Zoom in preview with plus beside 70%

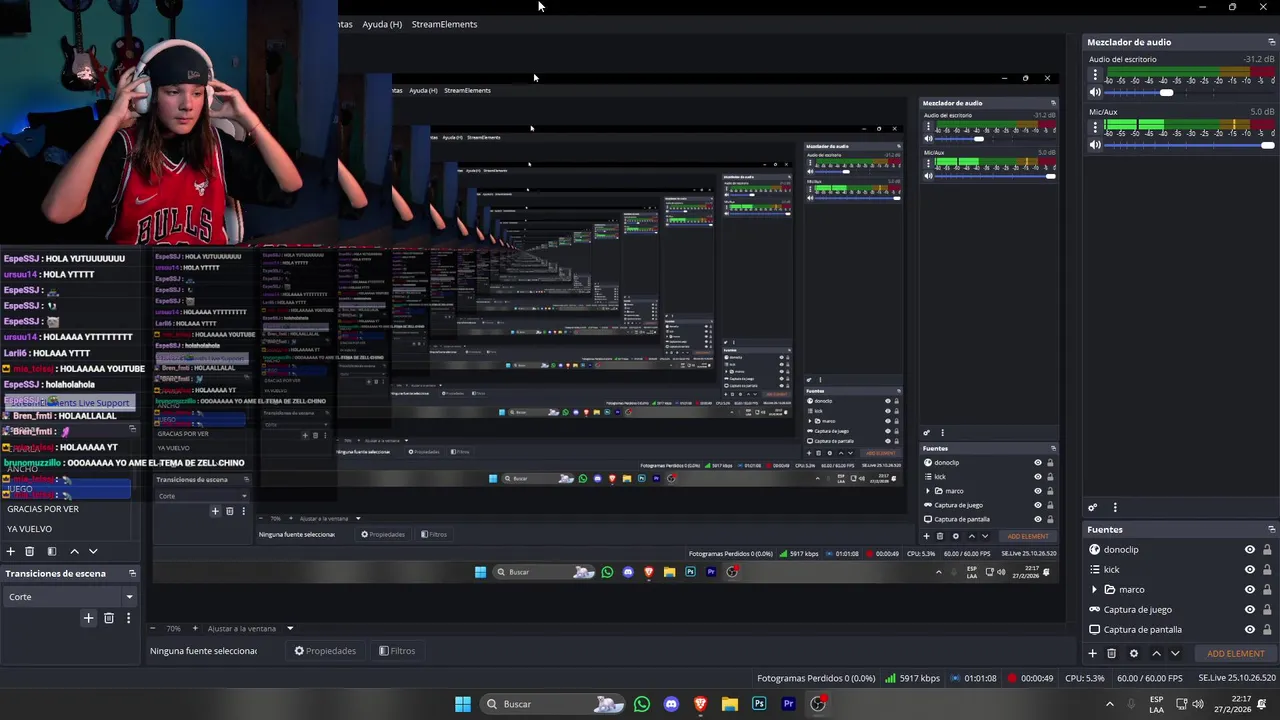tap(195, 628)
